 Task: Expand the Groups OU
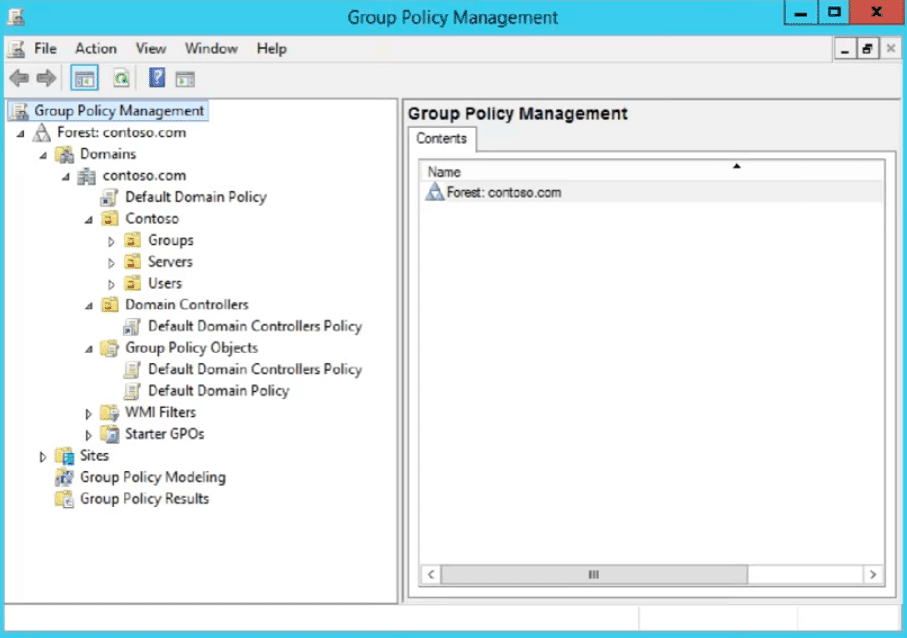111,242
